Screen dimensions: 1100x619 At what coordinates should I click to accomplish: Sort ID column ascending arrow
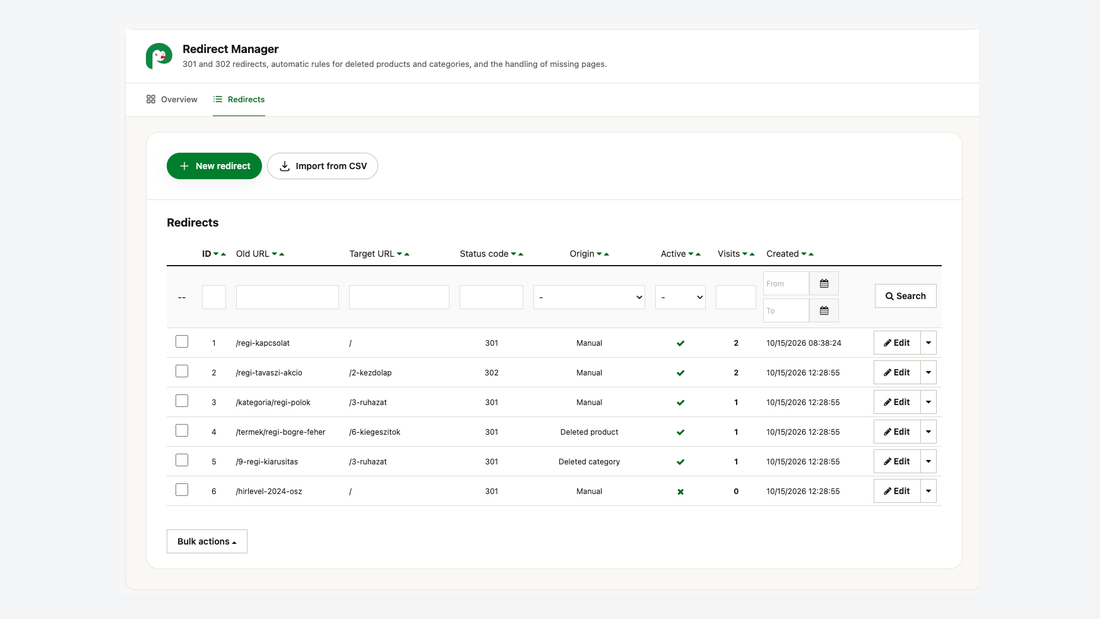pos(223,254)
